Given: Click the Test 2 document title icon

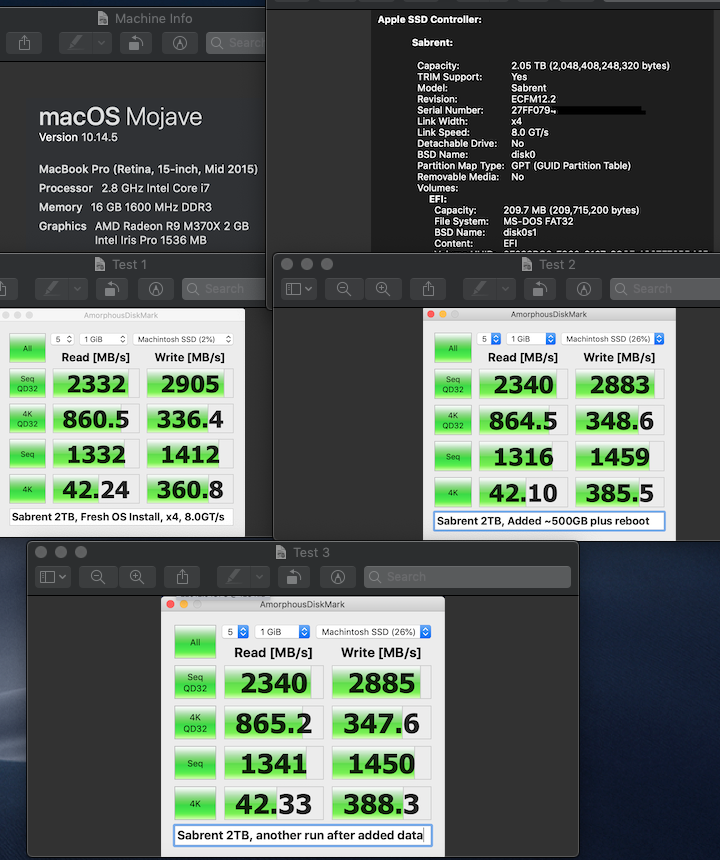Looking at the screenshot, I should 527,264.
